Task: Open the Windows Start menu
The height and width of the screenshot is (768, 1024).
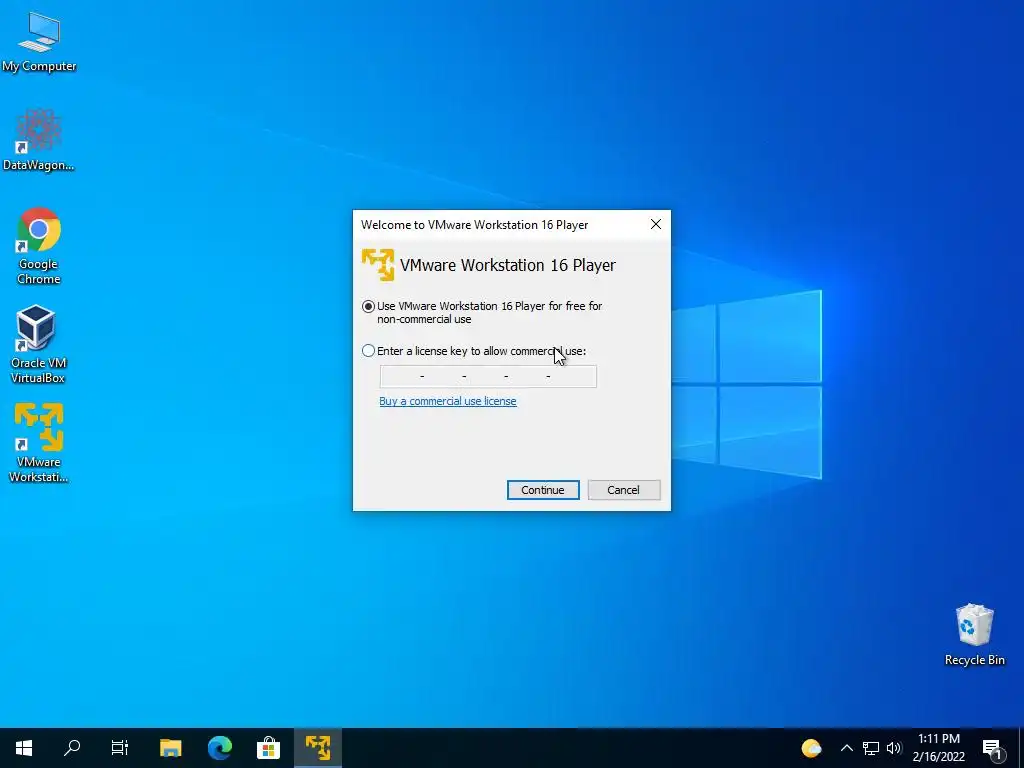Action: click(24, 748)
